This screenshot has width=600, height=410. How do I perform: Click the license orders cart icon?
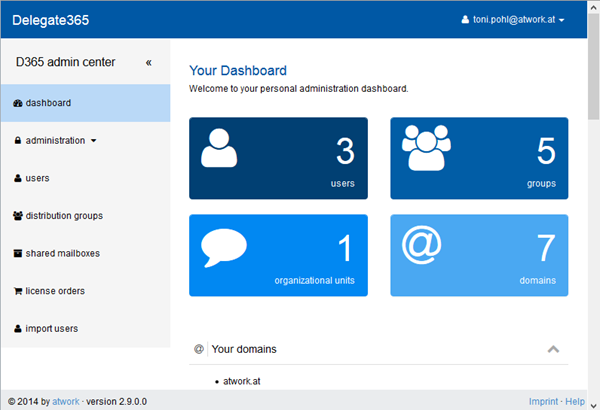click(18, 291)
